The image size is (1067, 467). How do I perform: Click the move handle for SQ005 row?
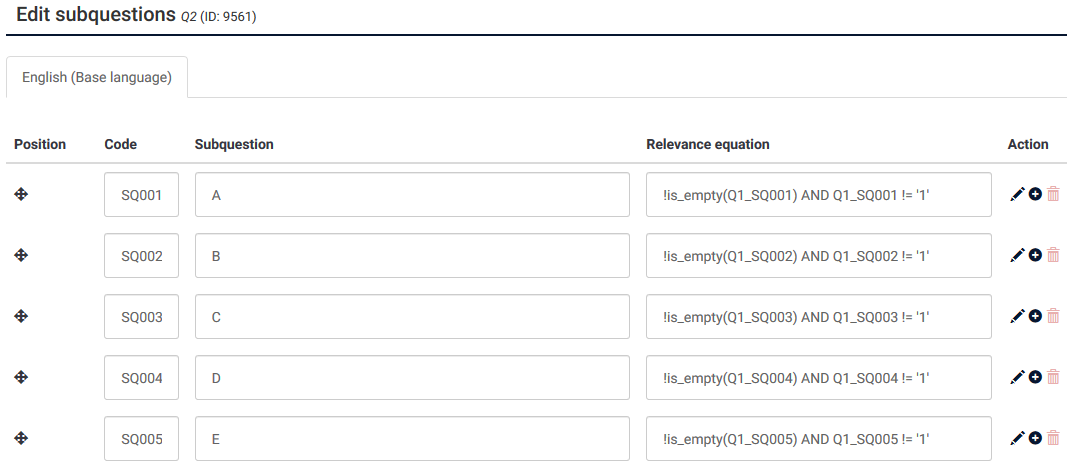(x=21, y=438)
